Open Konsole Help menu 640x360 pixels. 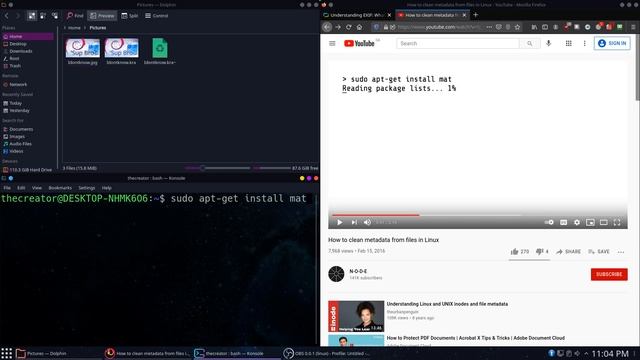[107, 188]
